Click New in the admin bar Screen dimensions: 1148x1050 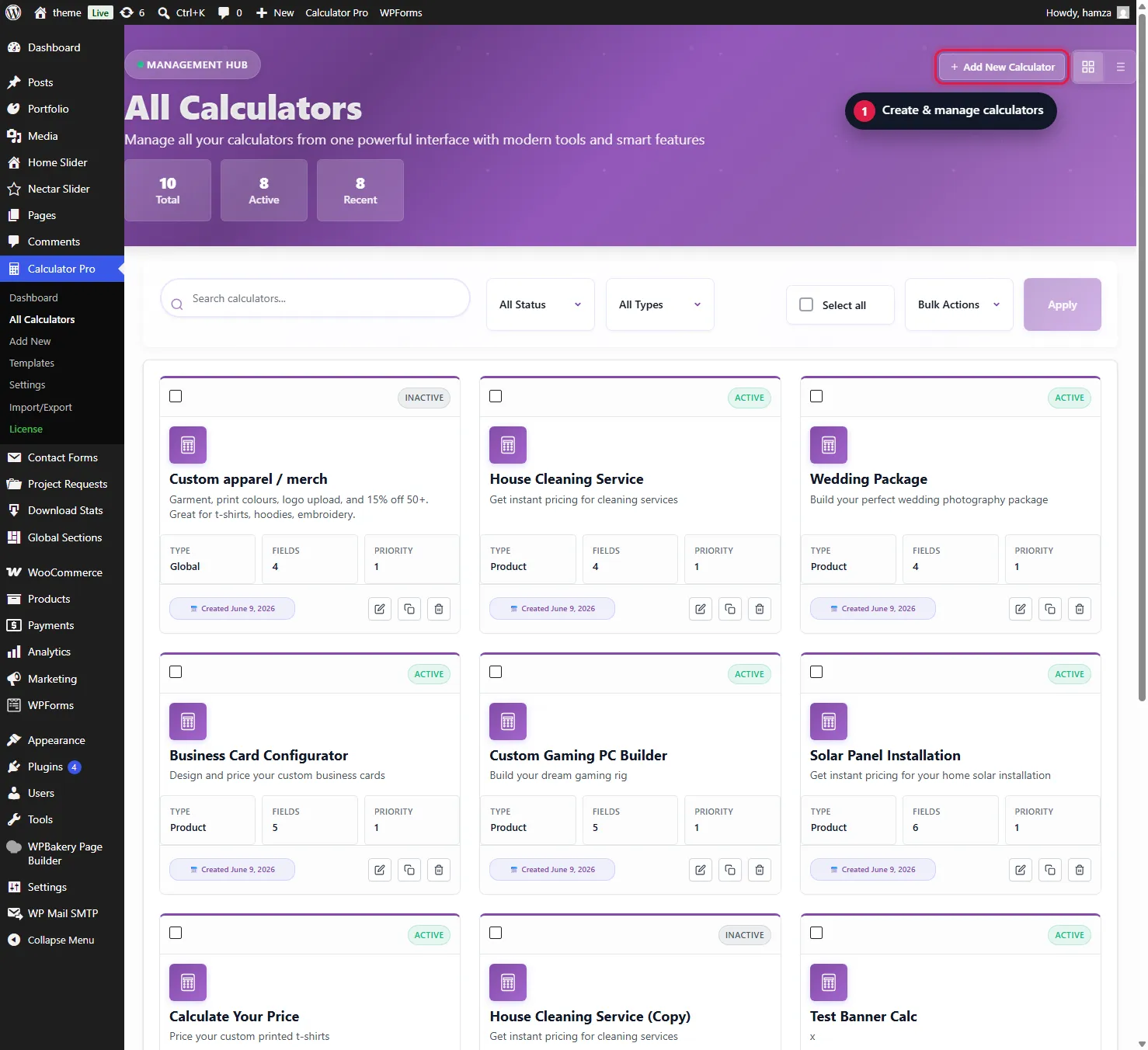[x=275, y=12]
